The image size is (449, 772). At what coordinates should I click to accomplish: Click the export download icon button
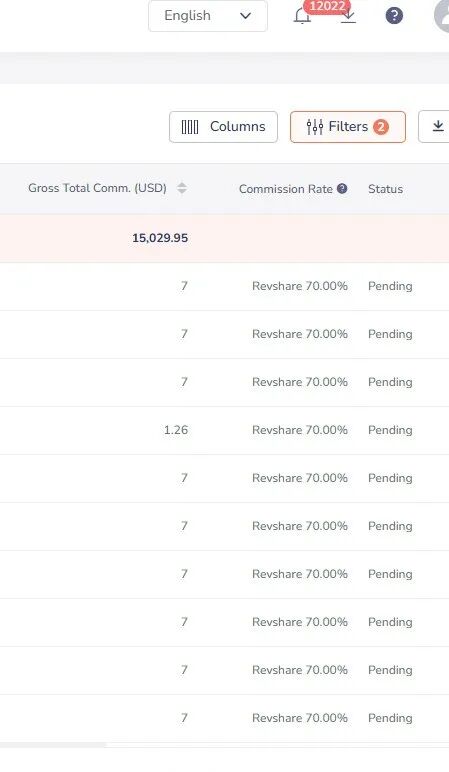(x=435, y=127)
